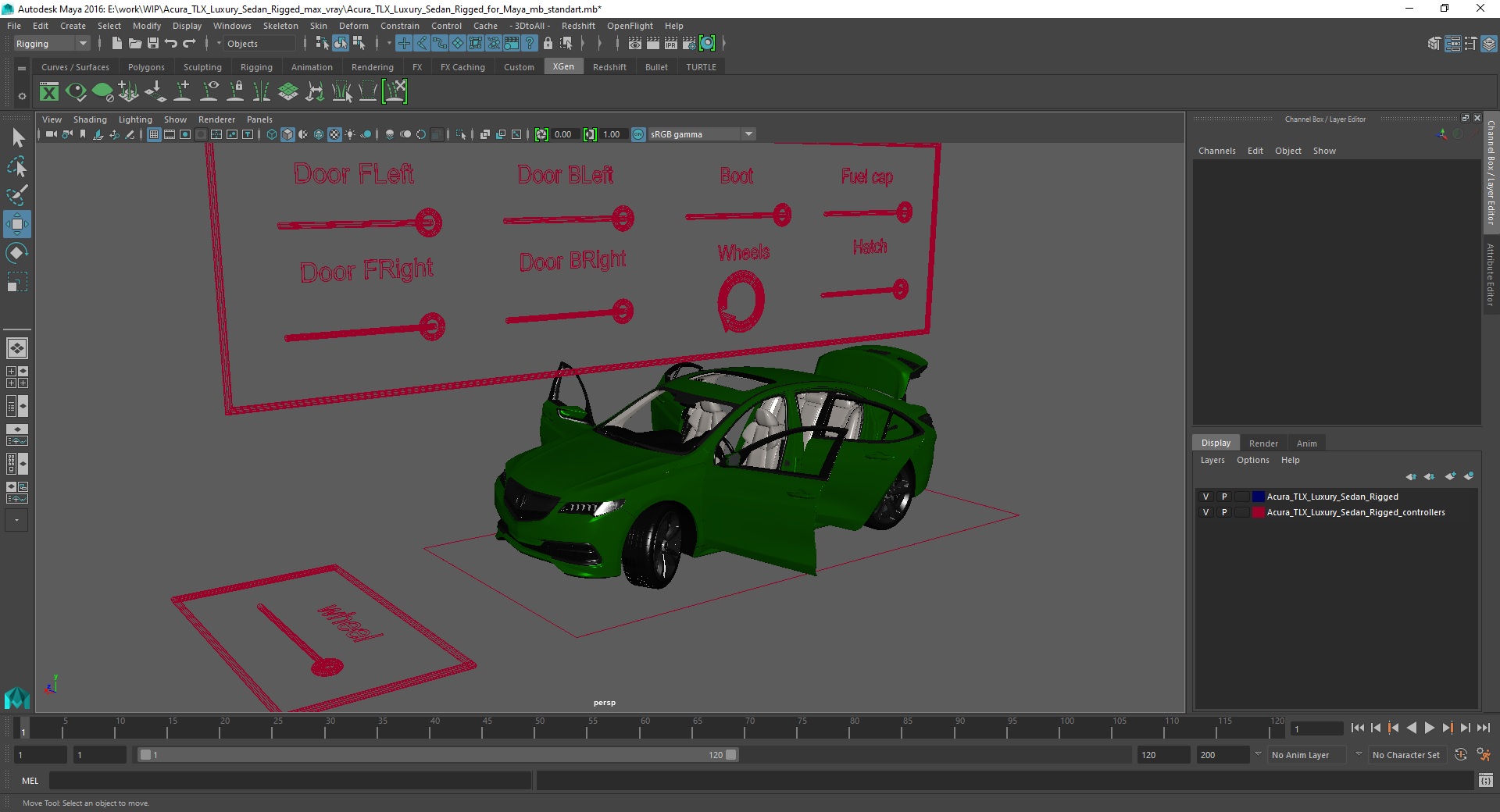This screenshot has height=812, width=1500.
Task: Open the Layers menu in Layer Editor
Action: click(1212, 460)
